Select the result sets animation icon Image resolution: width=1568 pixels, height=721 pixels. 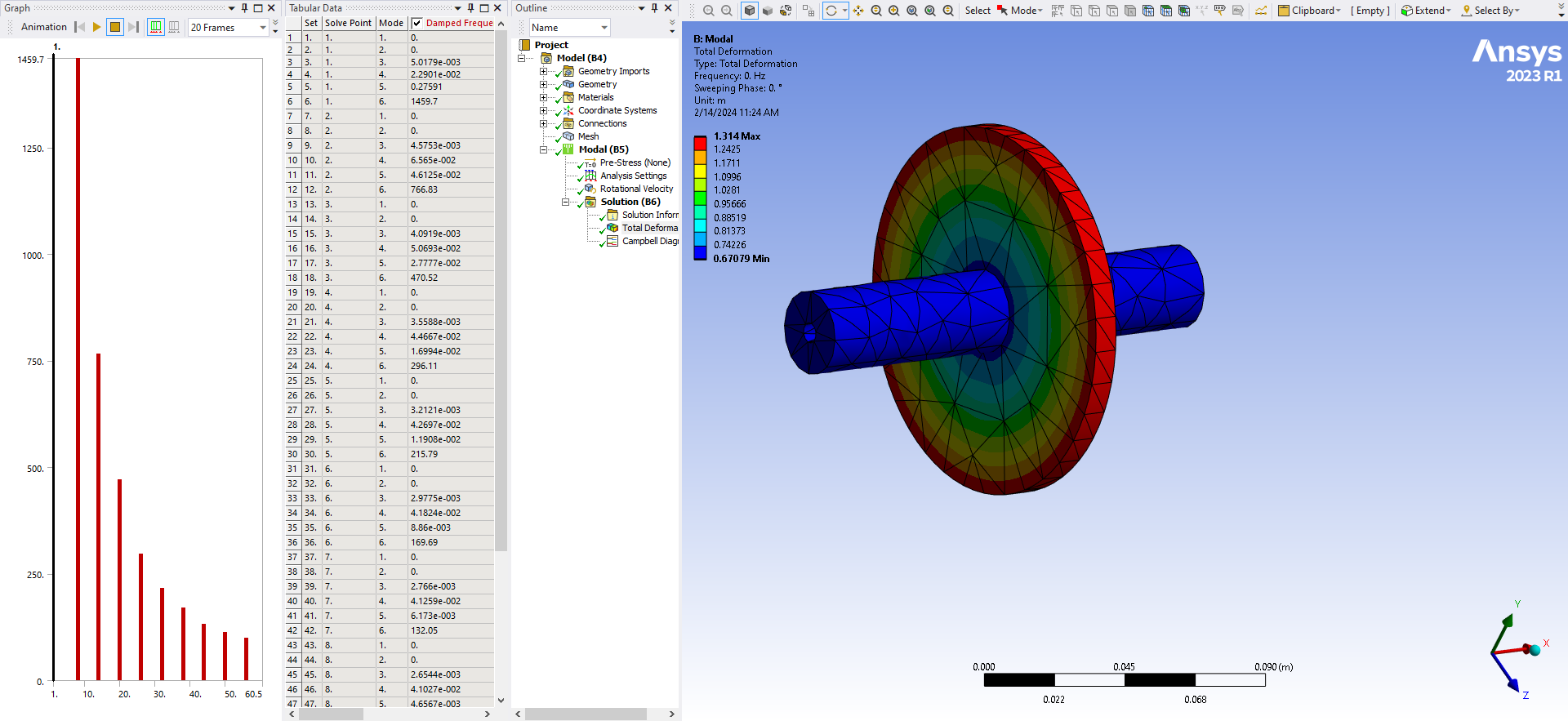(x=174, y=27)
